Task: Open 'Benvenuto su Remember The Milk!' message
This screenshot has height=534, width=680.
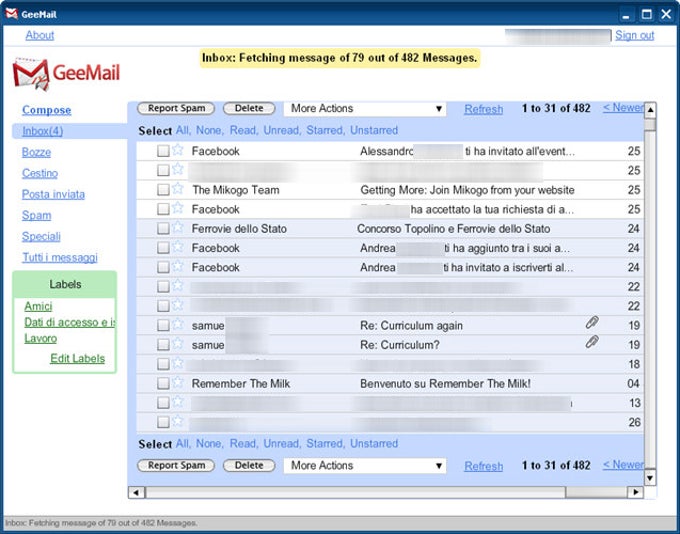Action: pyautogui.click(x=445, y=383)
